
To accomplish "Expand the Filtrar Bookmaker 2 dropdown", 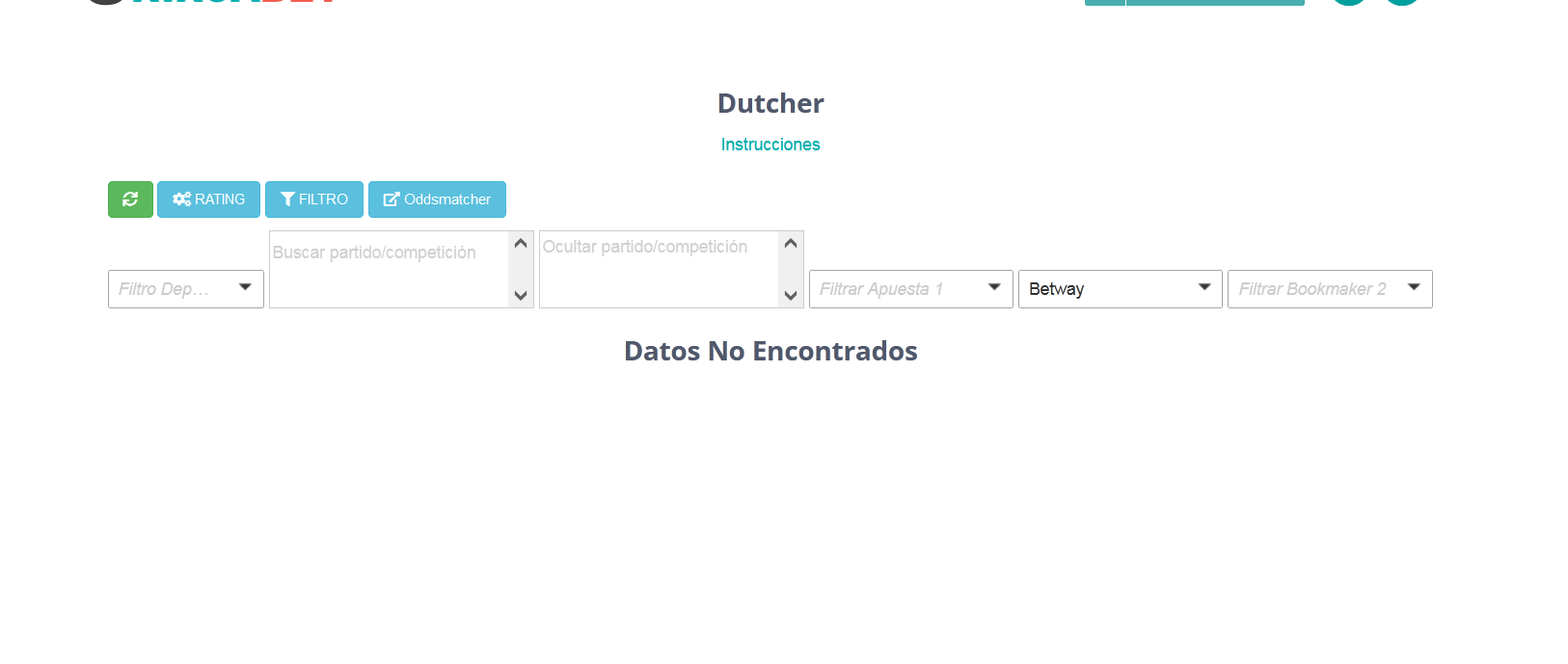I will pyautogui.click(x=1330, y=289).
